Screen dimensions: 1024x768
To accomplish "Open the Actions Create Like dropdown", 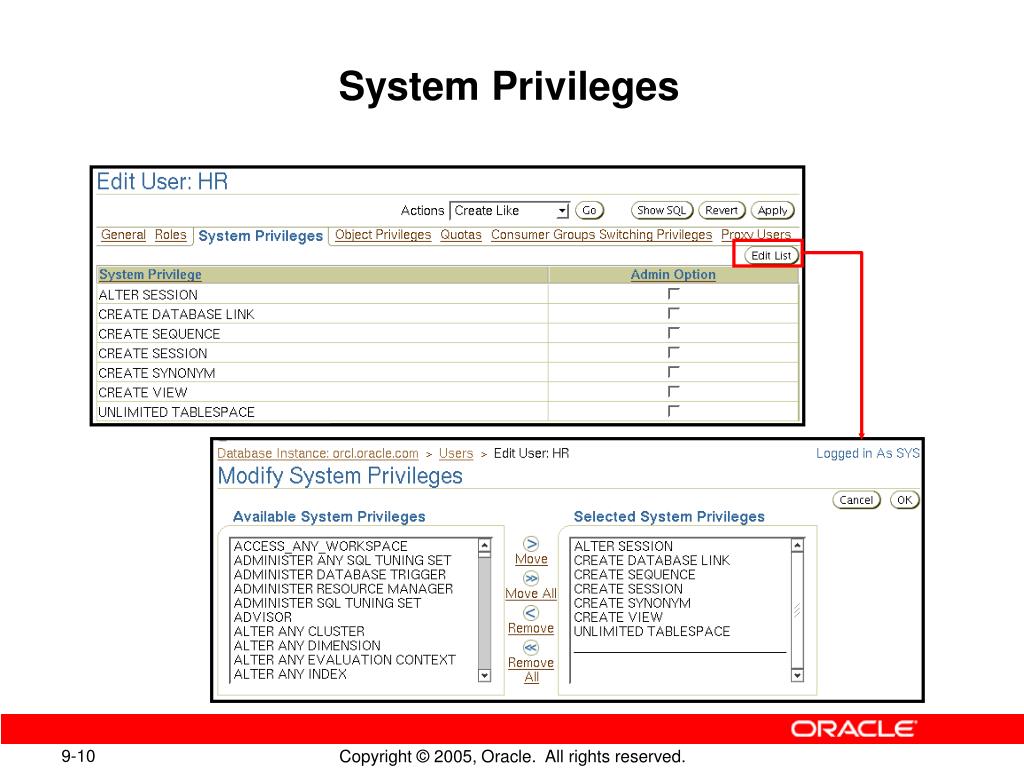I will coord(509,211).
